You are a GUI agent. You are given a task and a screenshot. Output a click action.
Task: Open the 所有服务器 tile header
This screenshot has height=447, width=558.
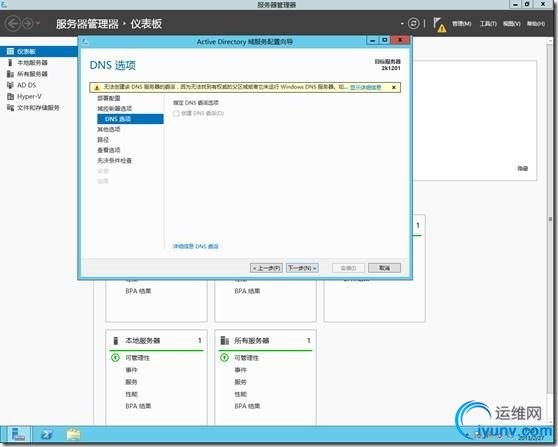click(265, 341)
